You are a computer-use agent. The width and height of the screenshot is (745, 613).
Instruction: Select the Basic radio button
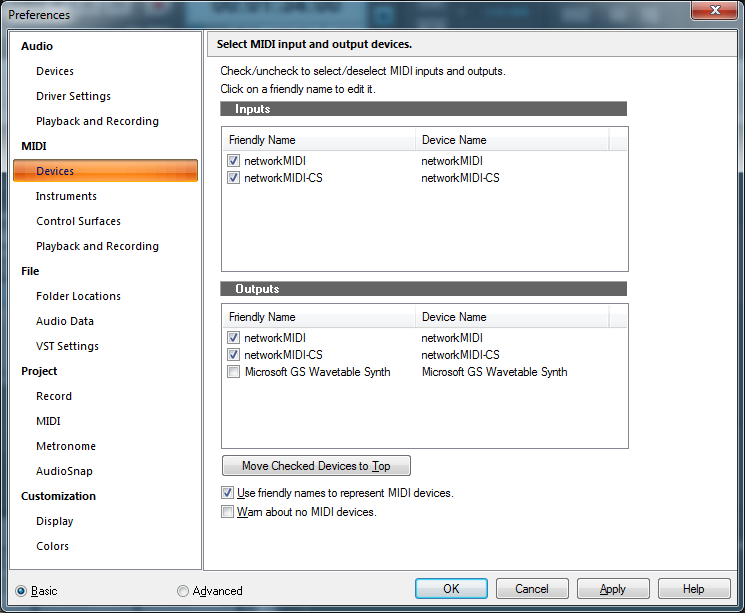[x=21, y=591]
